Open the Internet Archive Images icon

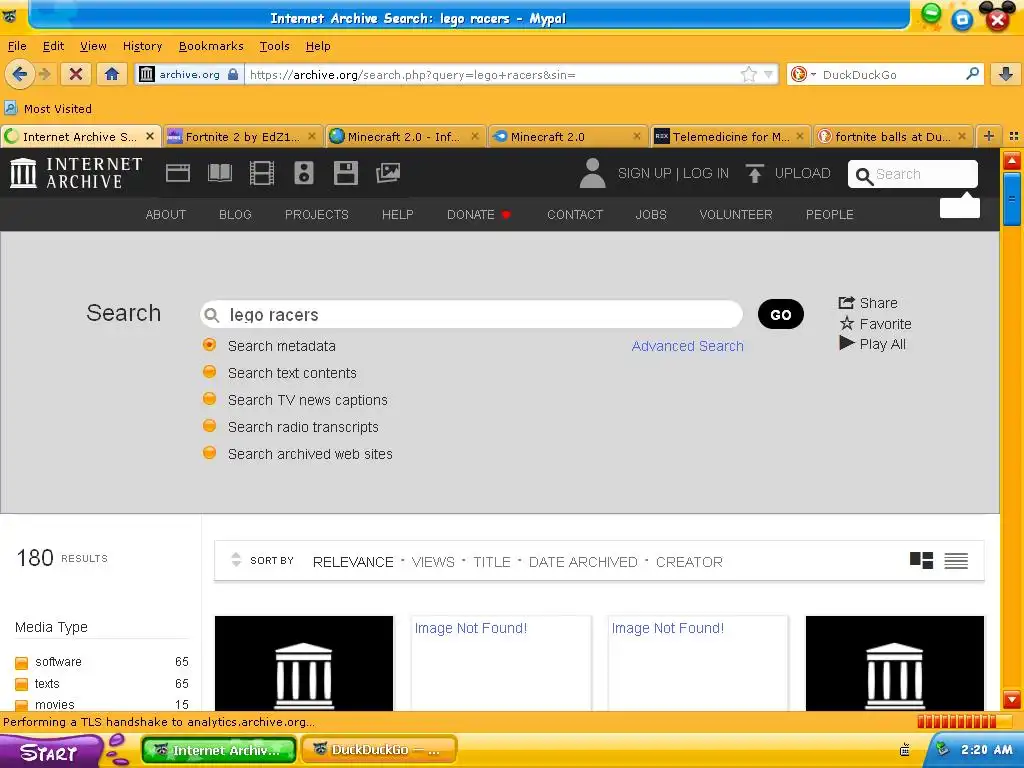click(388, 173)
